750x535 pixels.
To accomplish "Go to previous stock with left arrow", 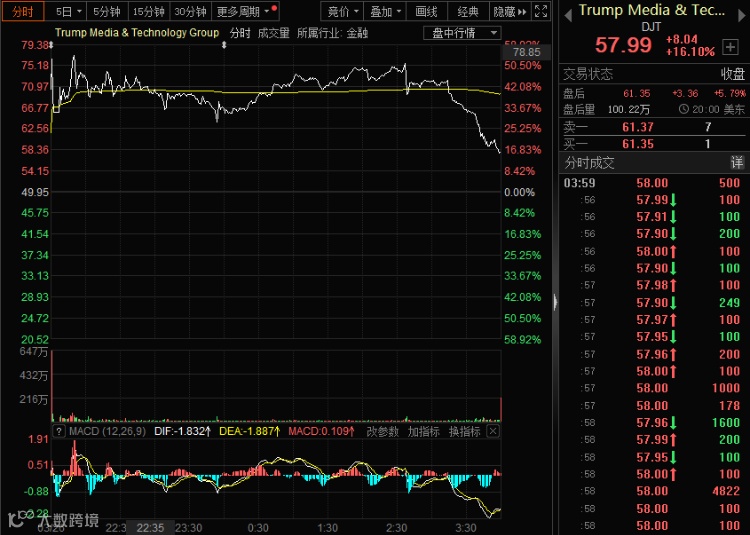I will [568, 16].
